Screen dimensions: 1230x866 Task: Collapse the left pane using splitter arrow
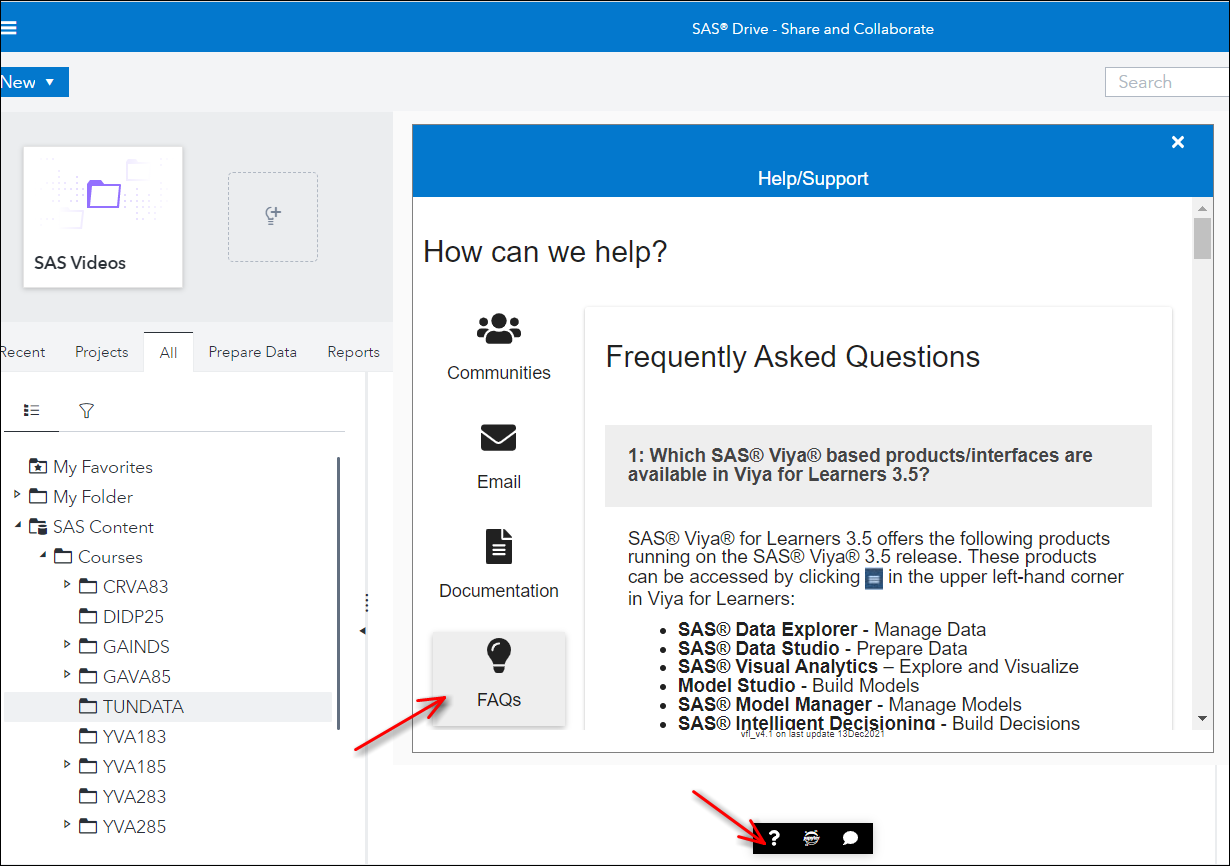pos(362,631)
